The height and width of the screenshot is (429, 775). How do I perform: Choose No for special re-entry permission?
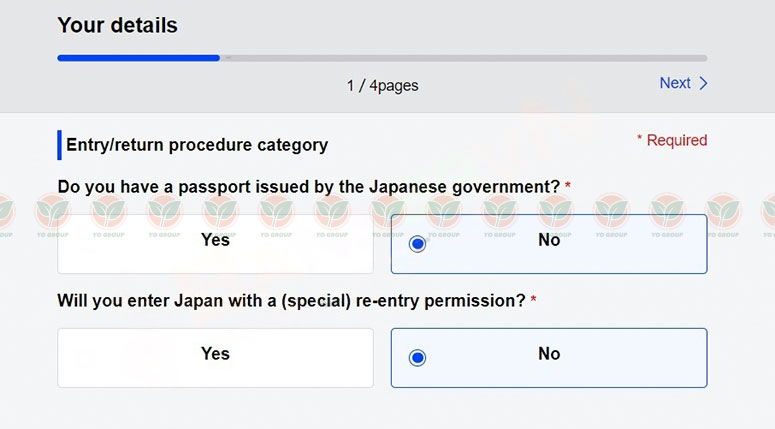pyautogui.click(x=549, y=358)
